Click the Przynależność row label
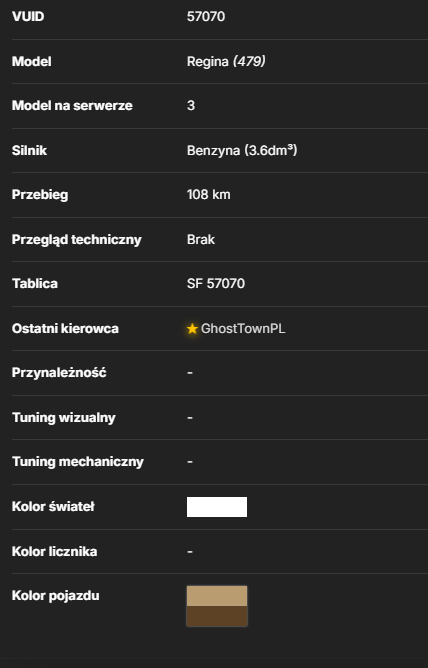 [59, 373]
